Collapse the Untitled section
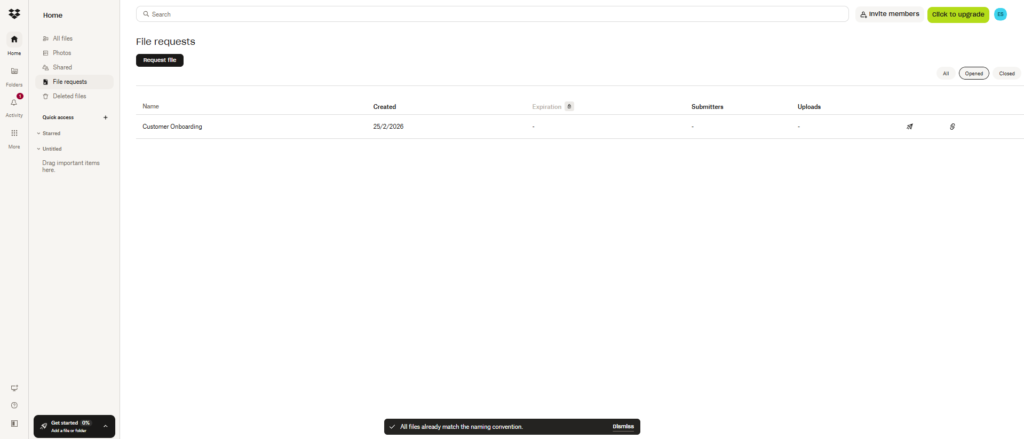The image size is (1024, 439). [x=39, y=148]
